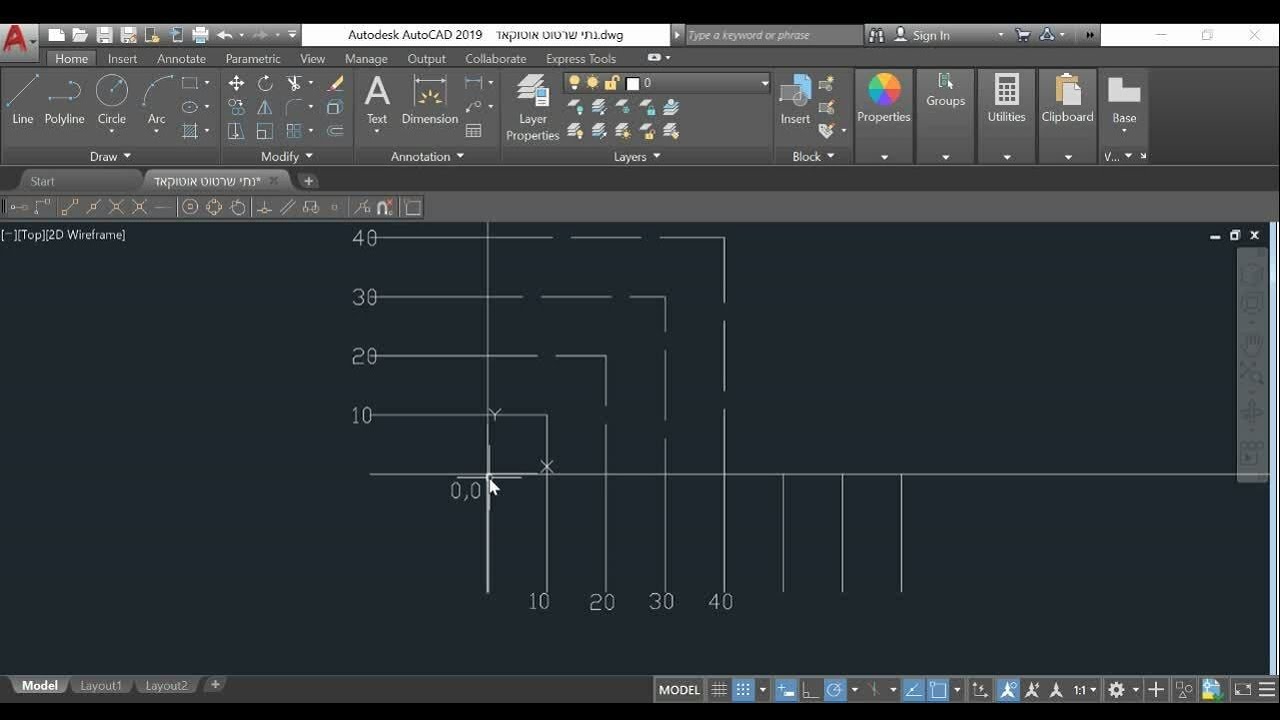Click the Save icon in quick access toolbar
The height and width of the screenshot is (720, 1280).
[104, 35]
